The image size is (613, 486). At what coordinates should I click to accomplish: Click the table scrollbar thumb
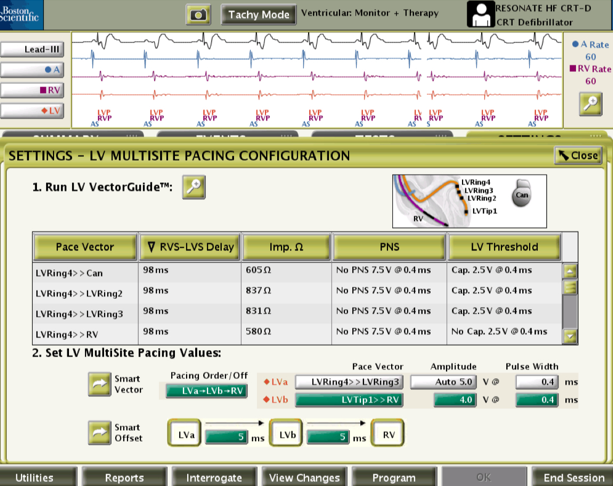click(570, 287)
